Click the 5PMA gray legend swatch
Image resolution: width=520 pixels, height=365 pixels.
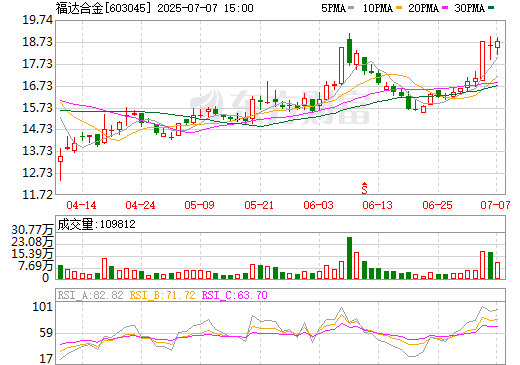tap(351, 7)
